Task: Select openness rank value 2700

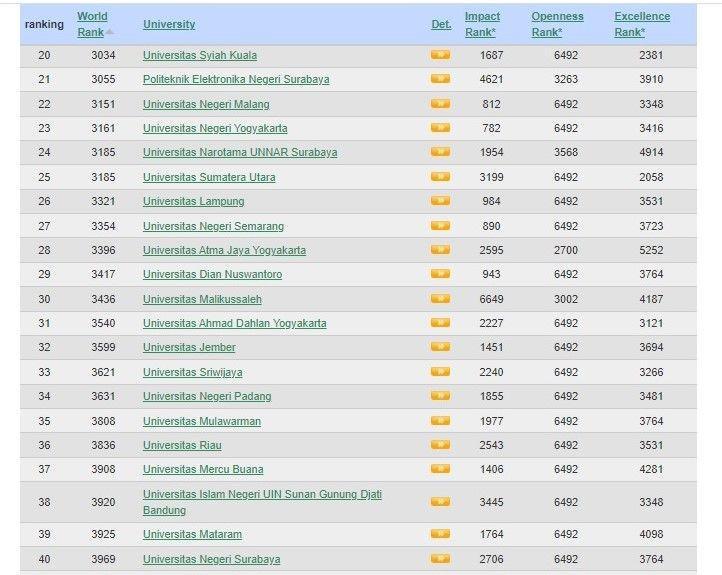Action: (x=565, y=250)
